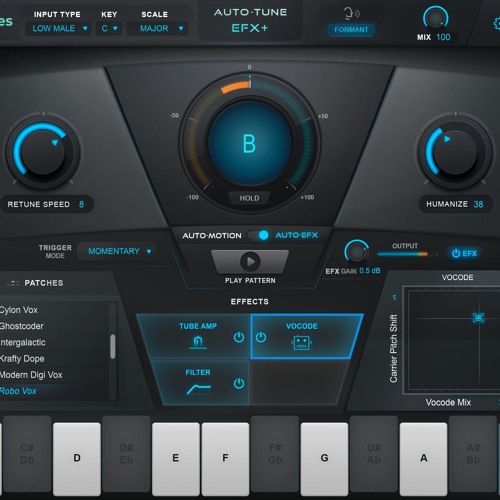Screen dimensions: 500x500
Task: Toggle the EFX power button
Action: click(x=464, y=253)
